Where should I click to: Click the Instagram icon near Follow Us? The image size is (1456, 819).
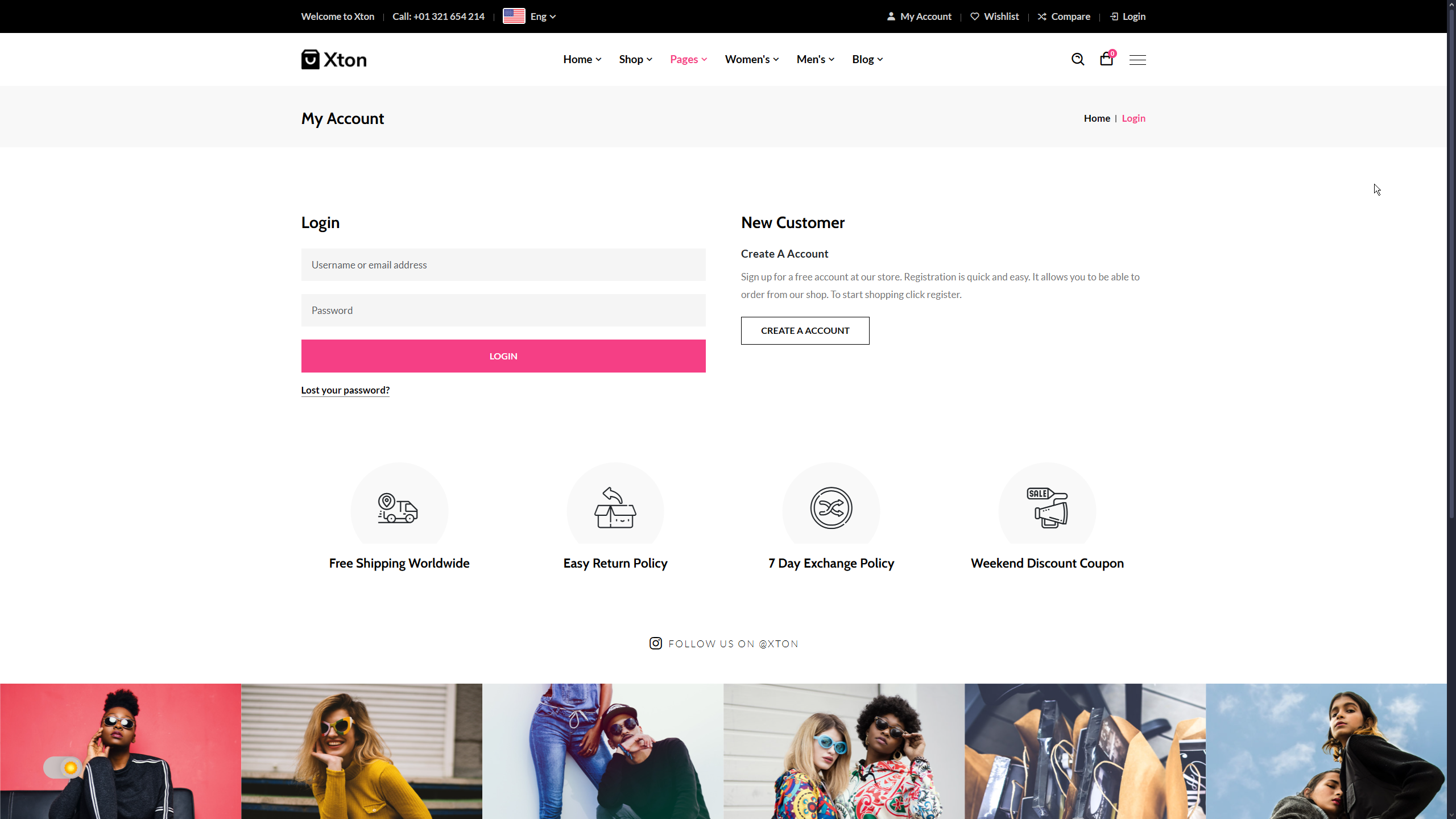[x=655, y=643]
